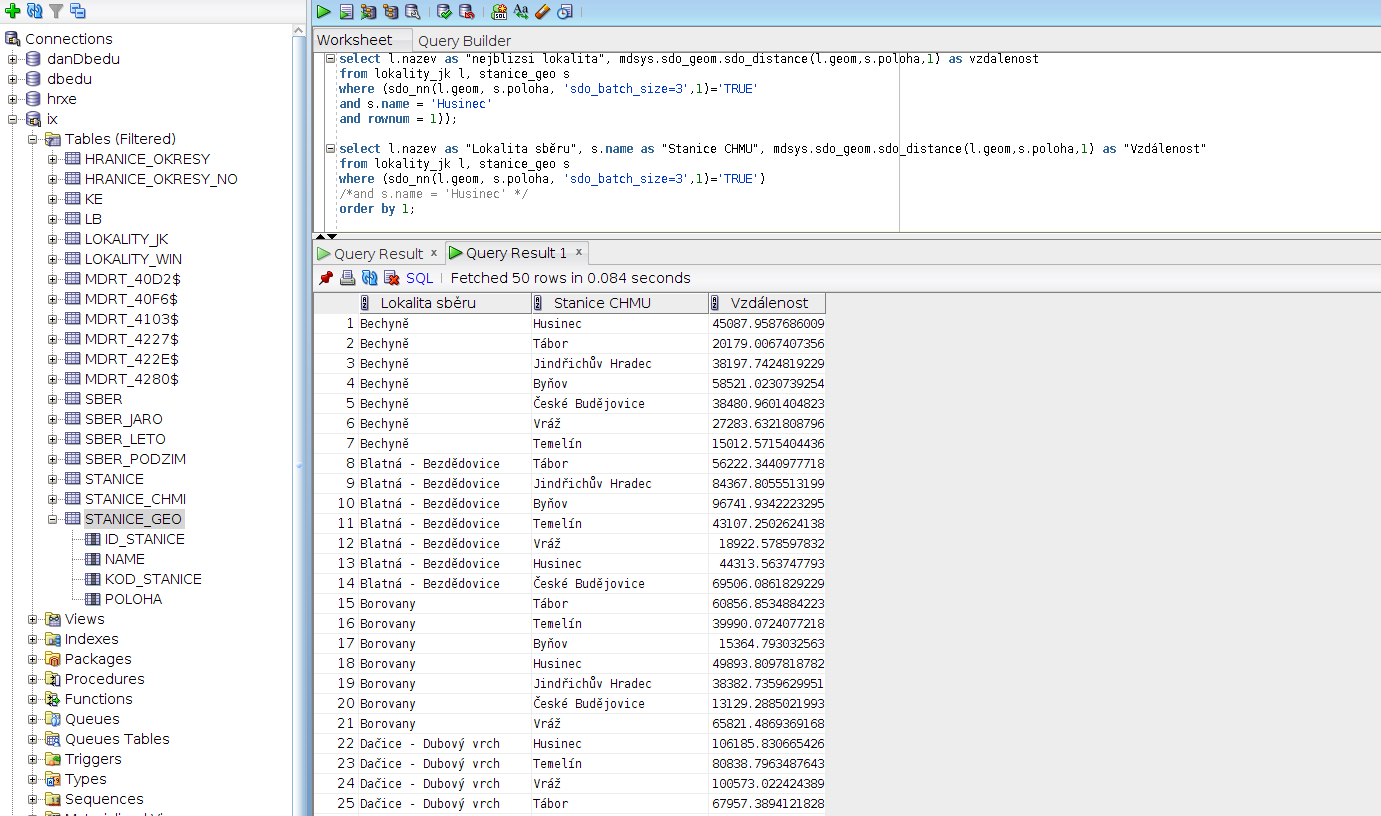Expand the danDbedu connection

coord(13,59)
